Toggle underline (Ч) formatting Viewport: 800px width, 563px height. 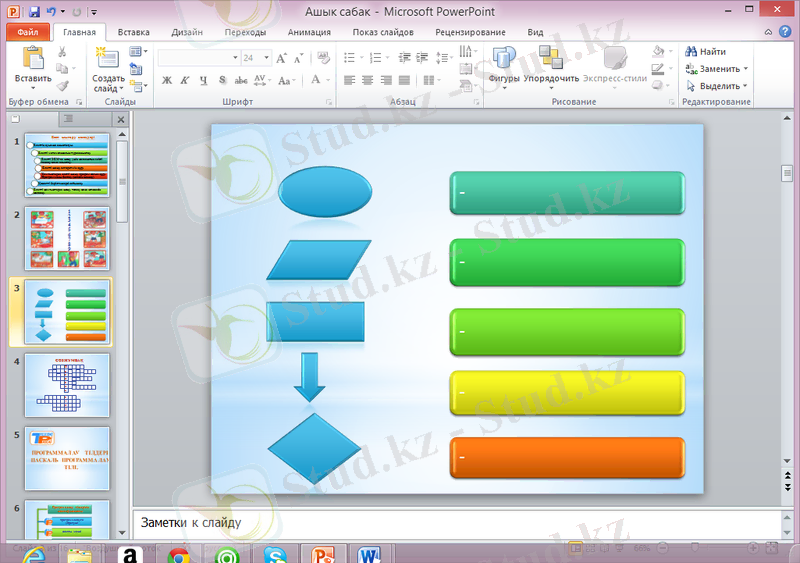(203, 80)
